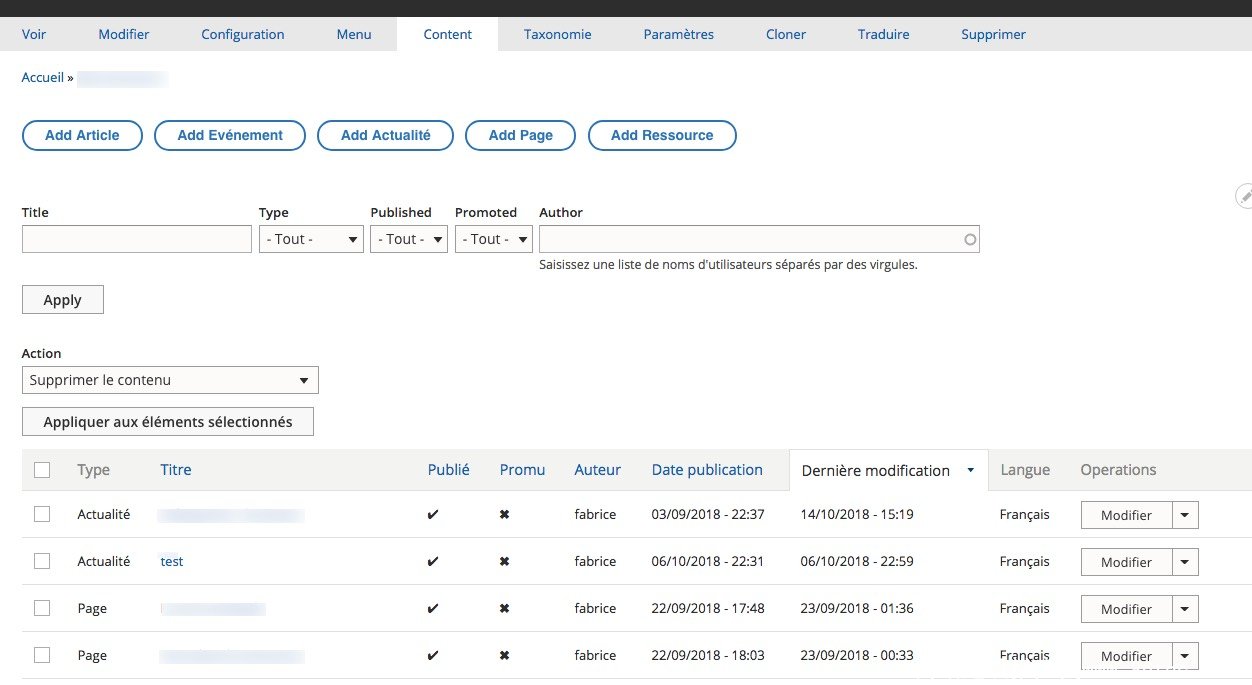Click Modifier for the test row

[x=1126, y=562]
